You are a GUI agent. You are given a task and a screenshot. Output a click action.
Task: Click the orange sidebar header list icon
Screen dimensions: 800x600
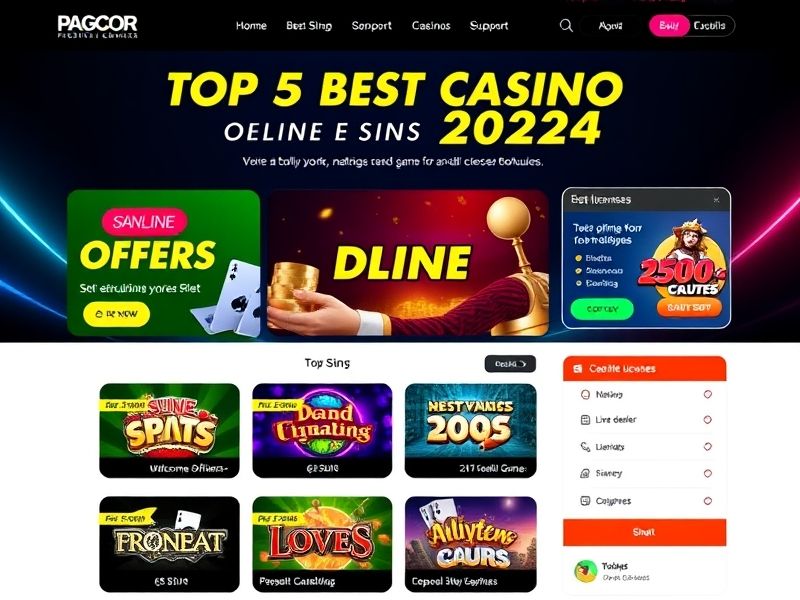coord(578,368)
